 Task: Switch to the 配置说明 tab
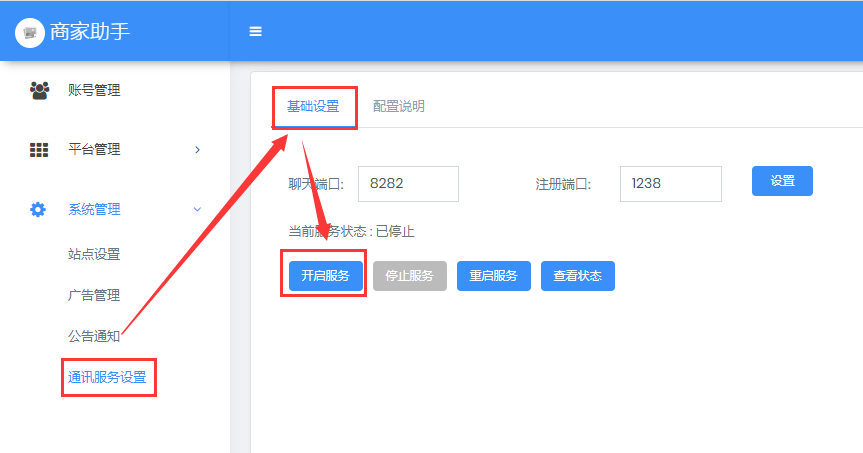[x=399, y=106]
